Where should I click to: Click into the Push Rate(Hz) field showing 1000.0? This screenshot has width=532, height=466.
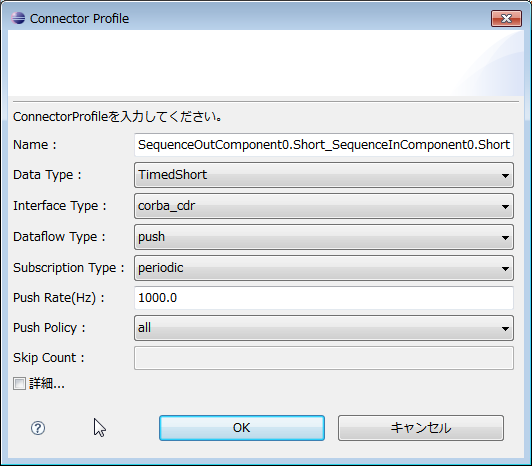pyautogui.click(x=324, y=298)
